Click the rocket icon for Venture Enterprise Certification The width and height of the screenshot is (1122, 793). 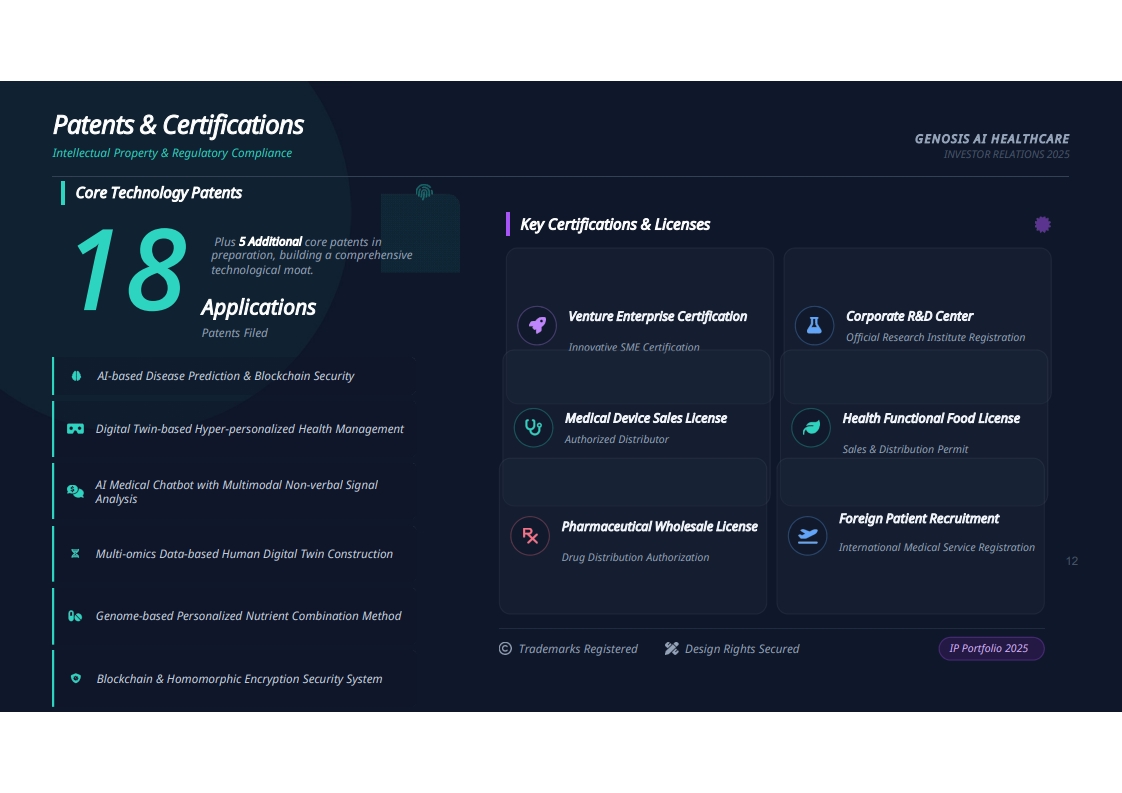coord(537,326)
